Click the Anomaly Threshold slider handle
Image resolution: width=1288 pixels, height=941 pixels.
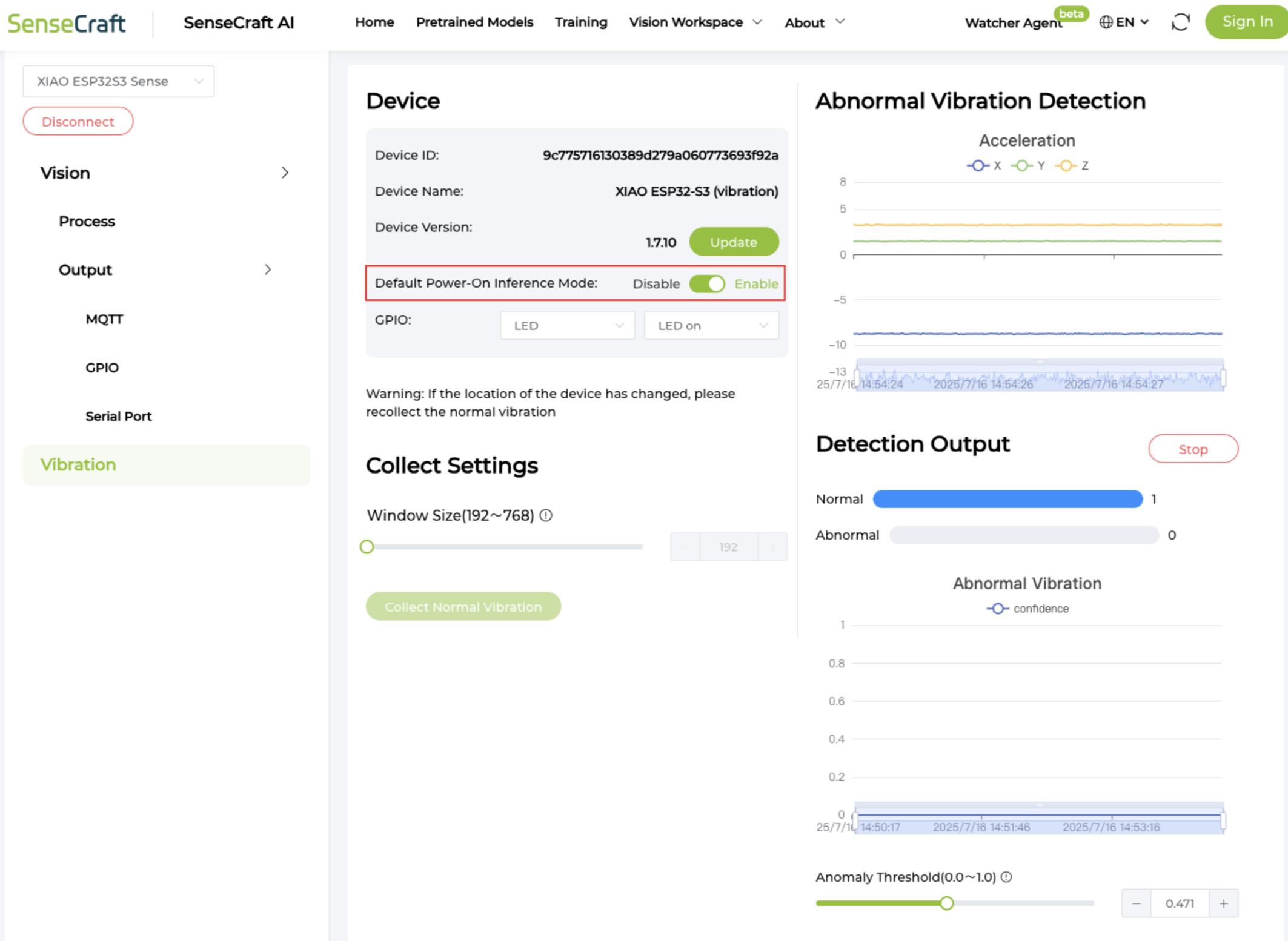947,903
